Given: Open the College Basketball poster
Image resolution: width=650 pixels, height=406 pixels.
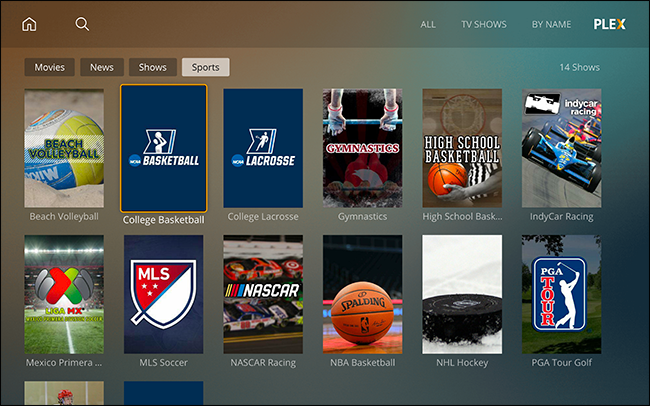Looking at the screenshot, I should (x=164, y=148).
